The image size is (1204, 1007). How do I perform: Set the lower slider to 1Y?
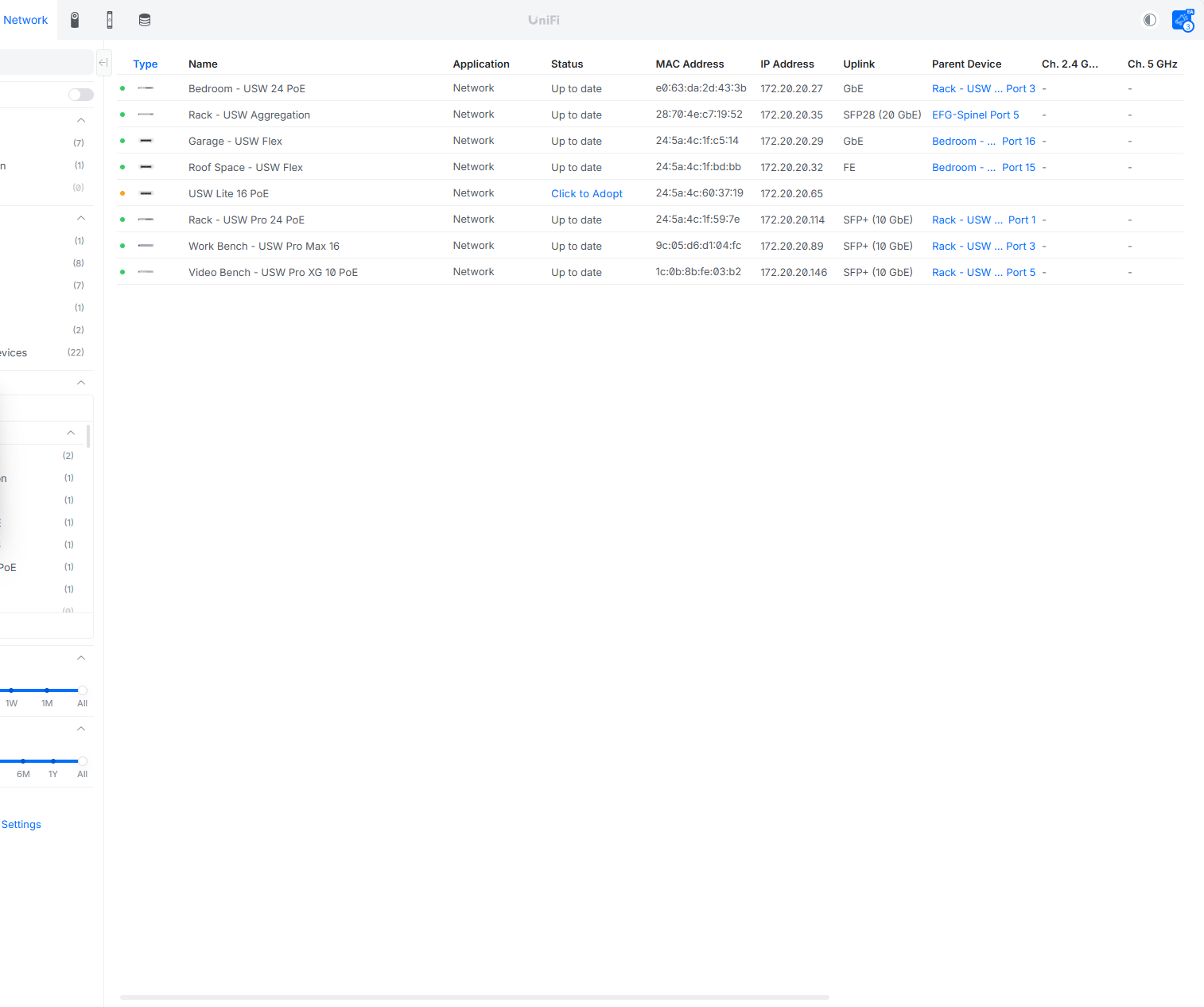click(53, 761)
